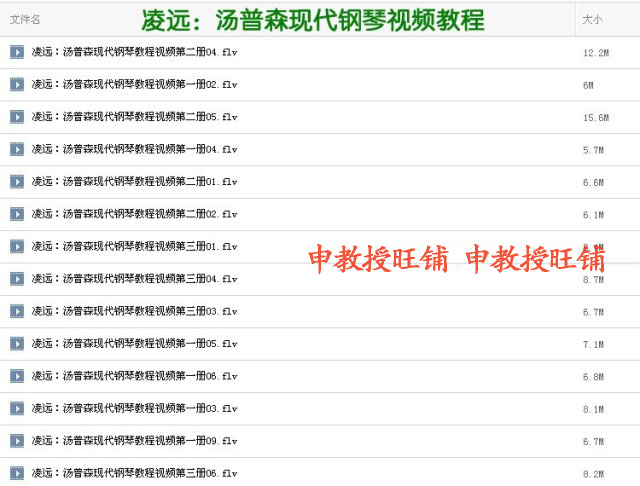
Task: Open file name 汤普森现代钢琴教程视频第三册01.flv
Action: point(134,246)
